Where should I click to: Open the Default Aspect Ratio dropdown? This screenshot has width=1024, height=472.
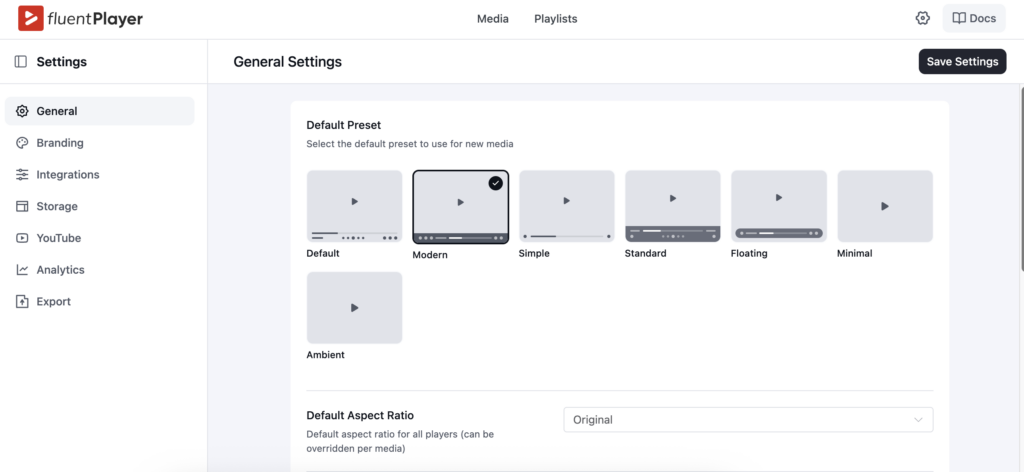(748, 420)
